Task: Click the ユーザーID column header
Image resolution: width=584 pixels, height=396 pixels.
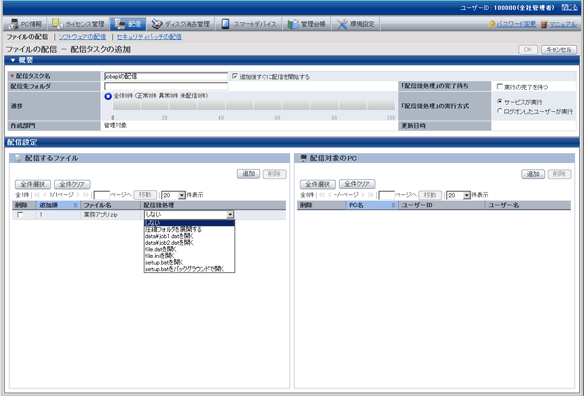Action: point(442,205)
